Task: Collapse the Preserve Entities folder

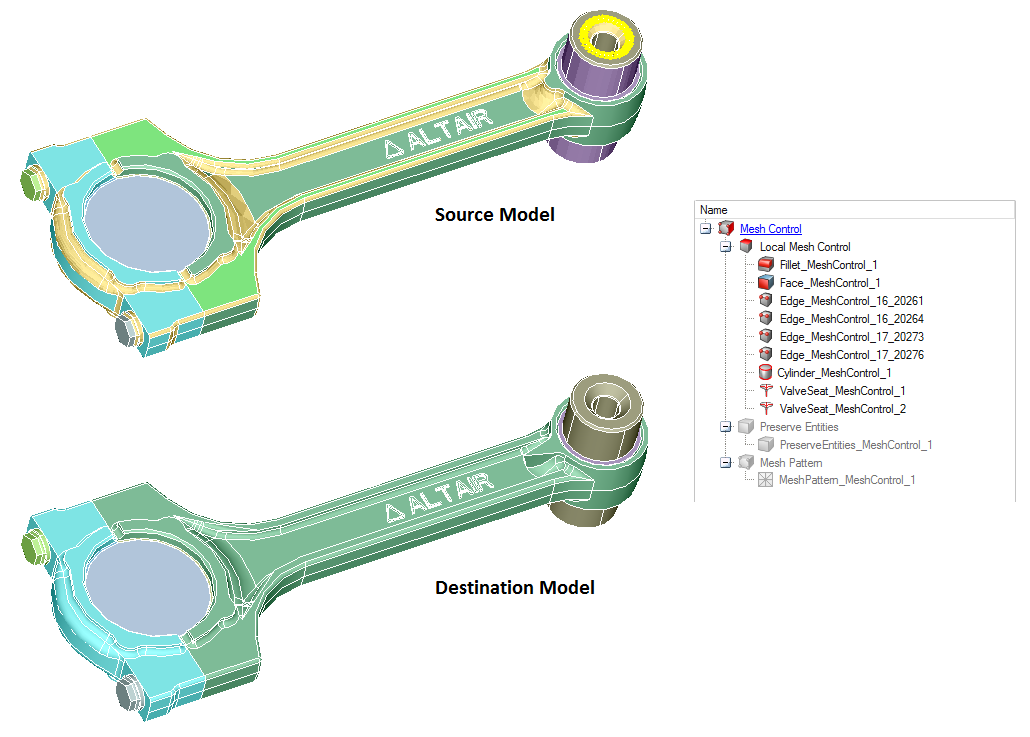Action: coord(726,427)
